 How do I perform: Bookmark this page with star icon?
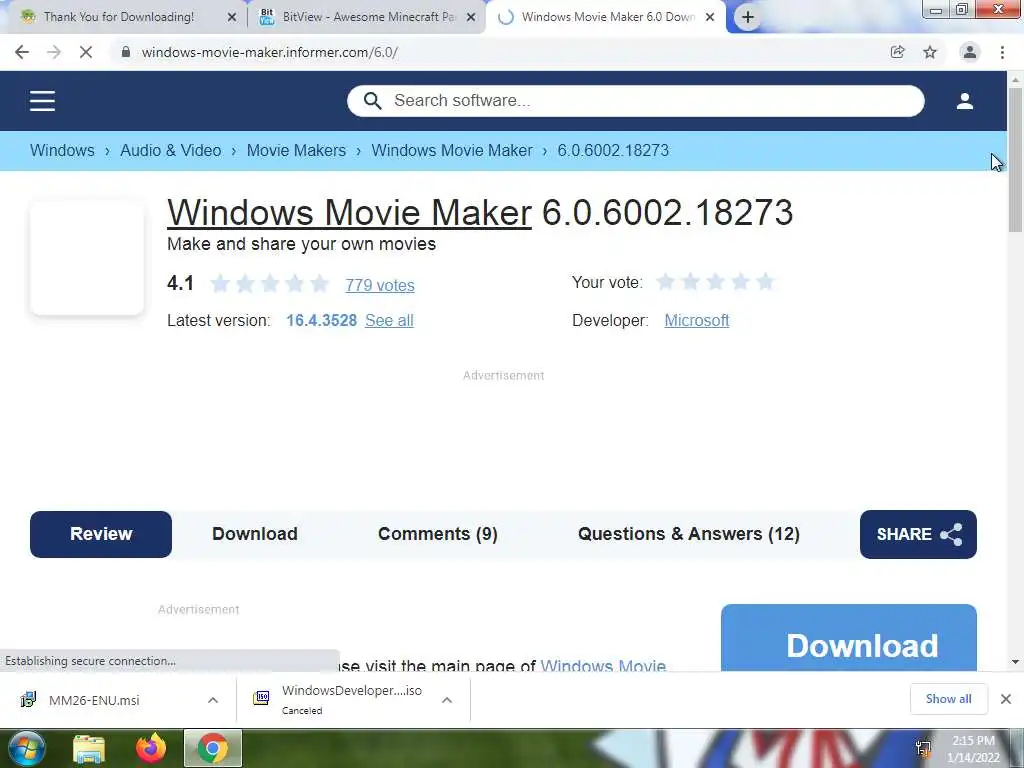coord(930,52)
